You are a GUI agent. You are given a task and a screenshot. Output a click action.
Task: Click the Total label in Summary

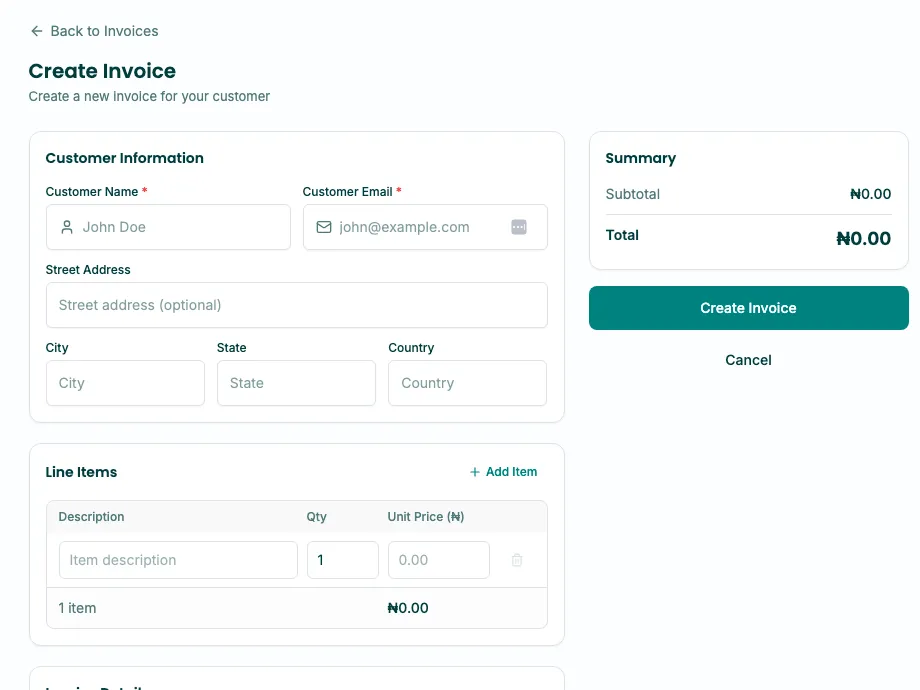tap(622, 235)
